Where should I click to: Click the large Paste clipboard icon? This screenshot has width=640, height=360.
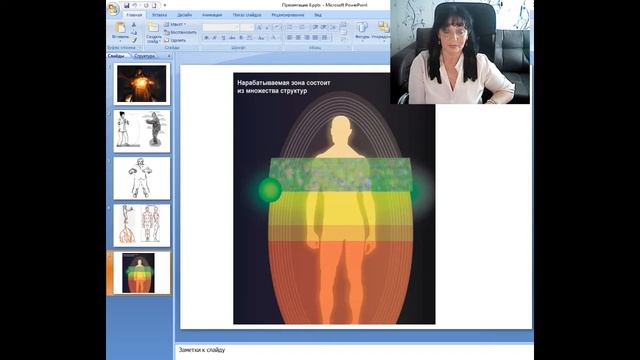[x=120, y=27]
